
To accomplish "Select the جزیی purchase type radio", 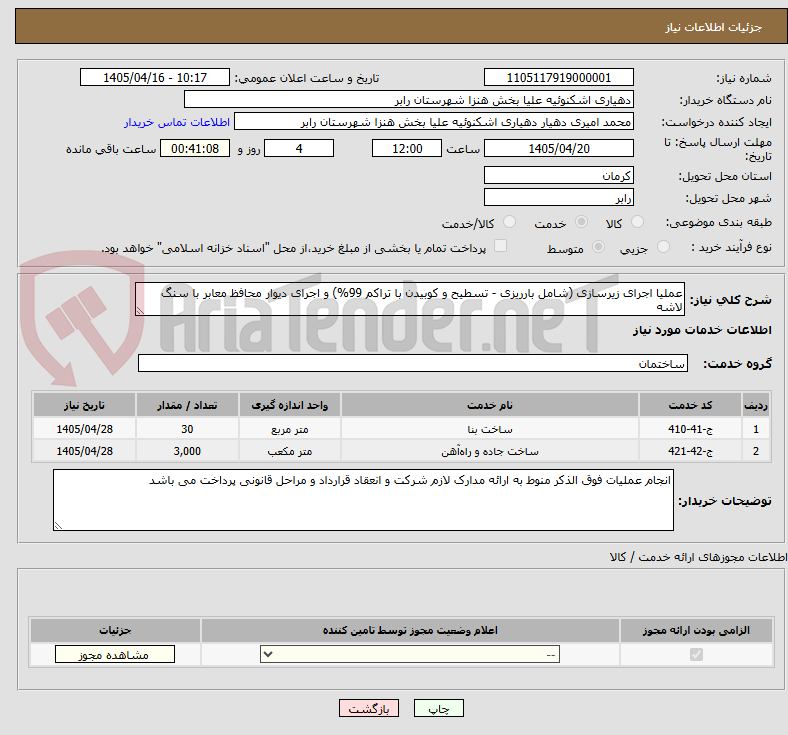I will (663, 247).
